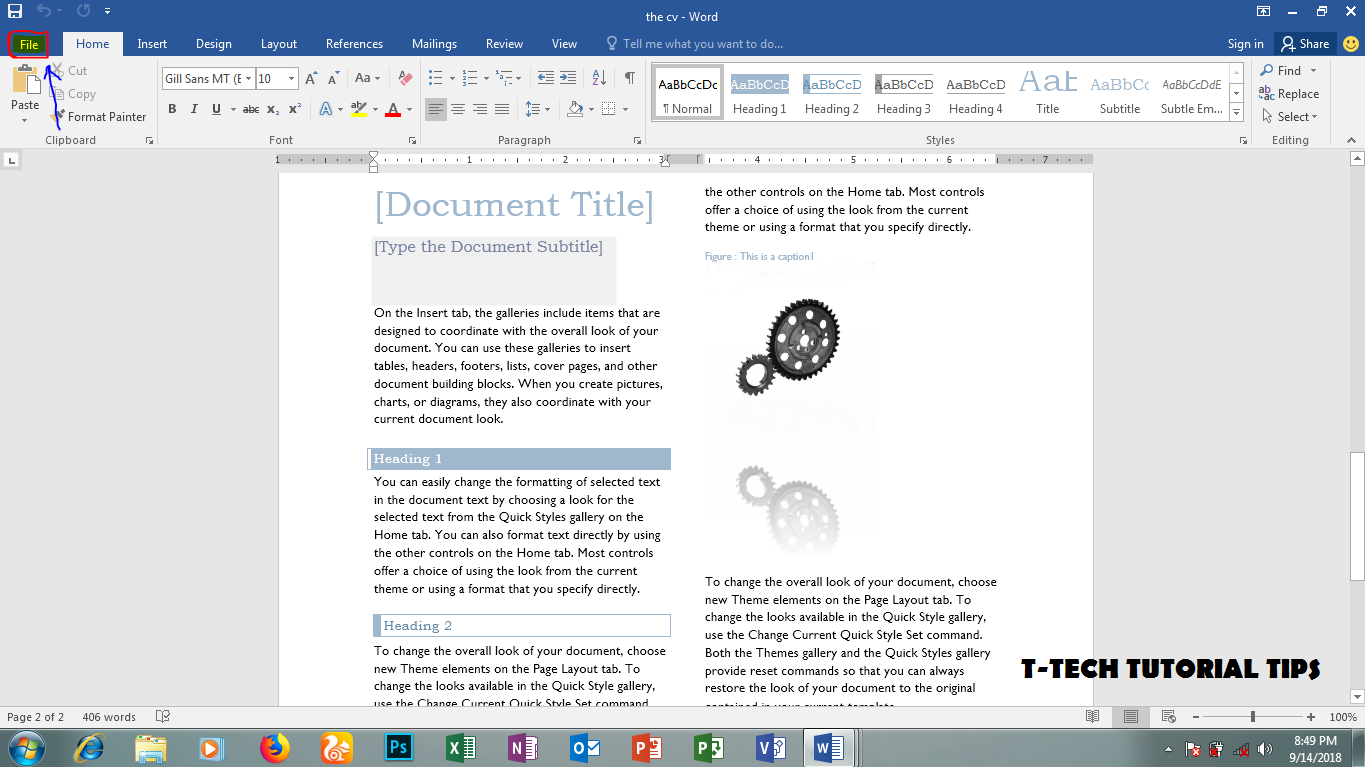Open OneNote from the taskbar
This screenshot has width=1365, height=767.
tap(522, 747)
